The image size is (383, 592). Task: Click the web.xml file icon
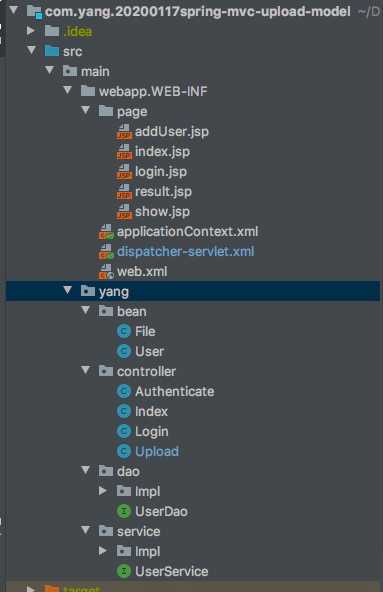pyautogui.click(x=106, y=271)
